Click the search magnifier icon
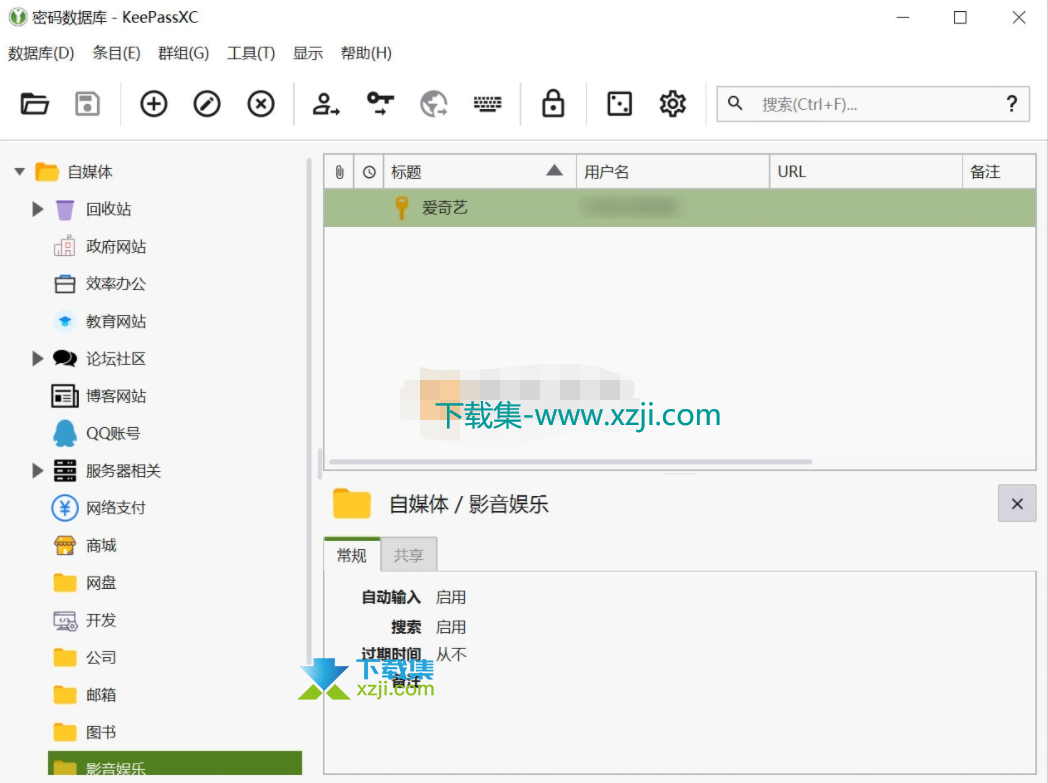 [x=735, y=104]
